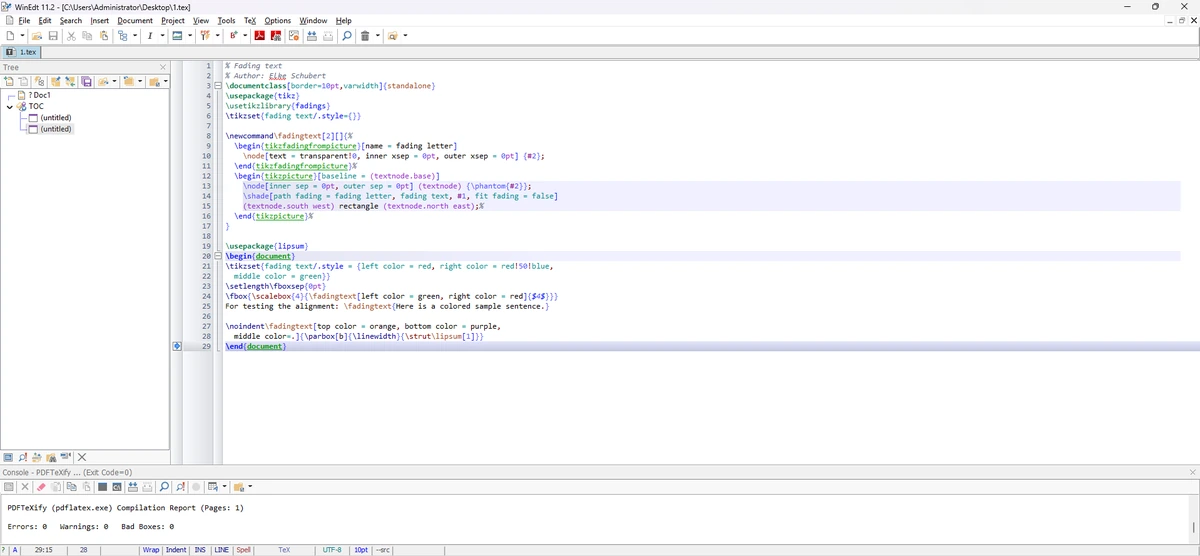Click the A indicator in status bar
Viewport: 1200px width, 556px height.
16,550
